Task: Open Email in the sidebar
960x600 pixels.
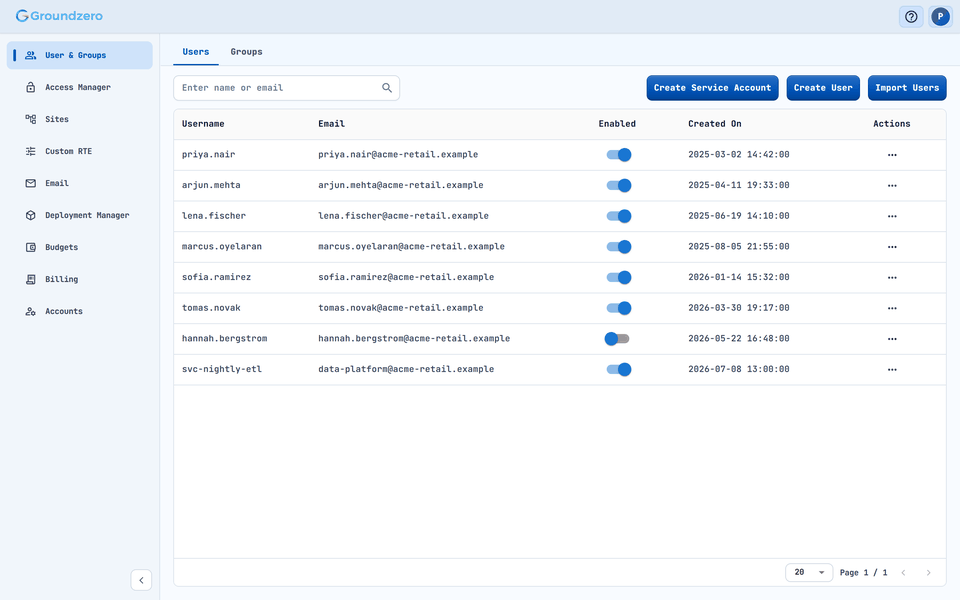Action: point(80,183)
